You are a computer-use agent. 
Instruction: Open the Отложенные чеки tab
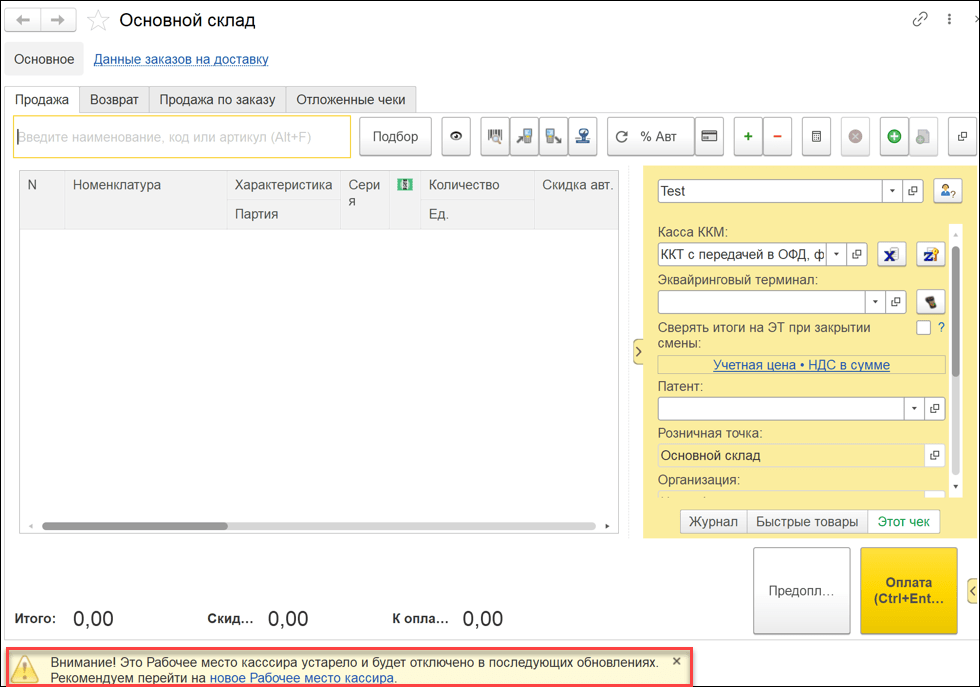(x=351, y=100)
